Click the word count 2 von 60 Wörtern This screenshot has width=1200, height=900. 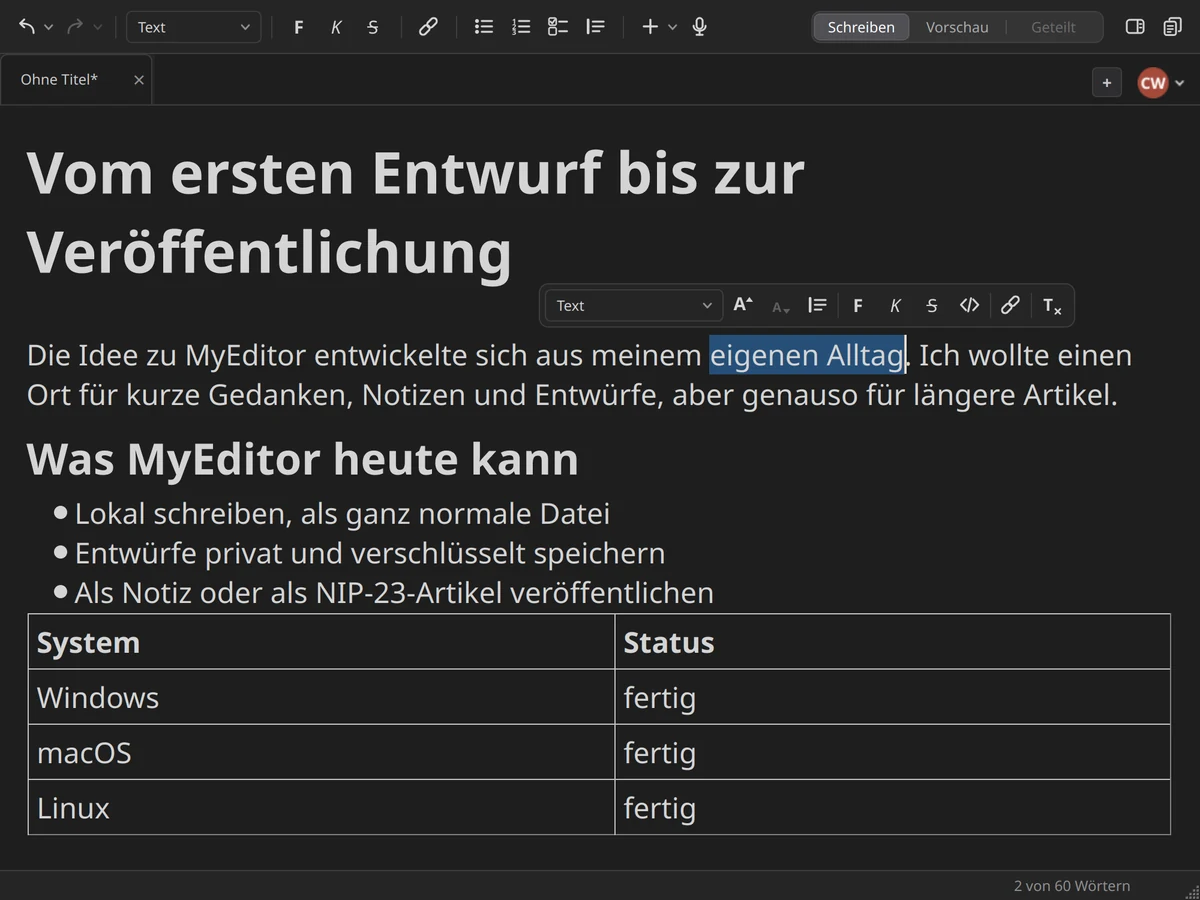pyautogui.click(x=1072, y=886)
